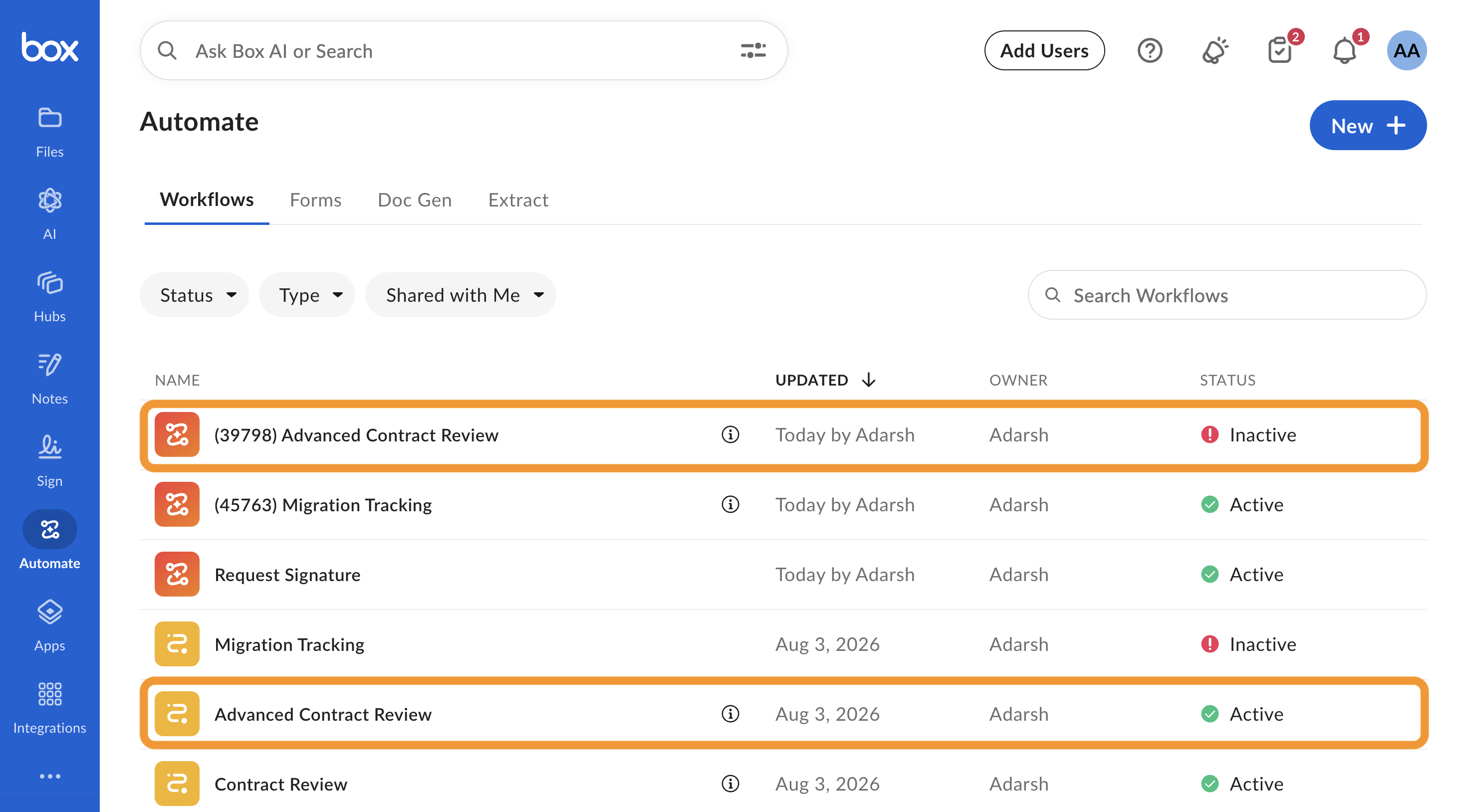
Task: Show info for Contract Review workflow
Action: [730, 784]
